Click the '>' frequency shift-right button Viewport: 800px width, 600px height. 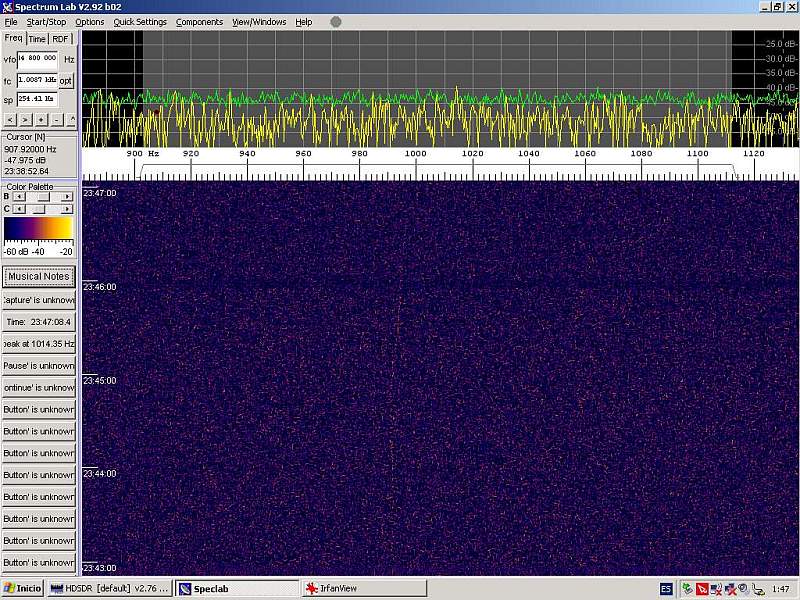[x=25, y=119]
